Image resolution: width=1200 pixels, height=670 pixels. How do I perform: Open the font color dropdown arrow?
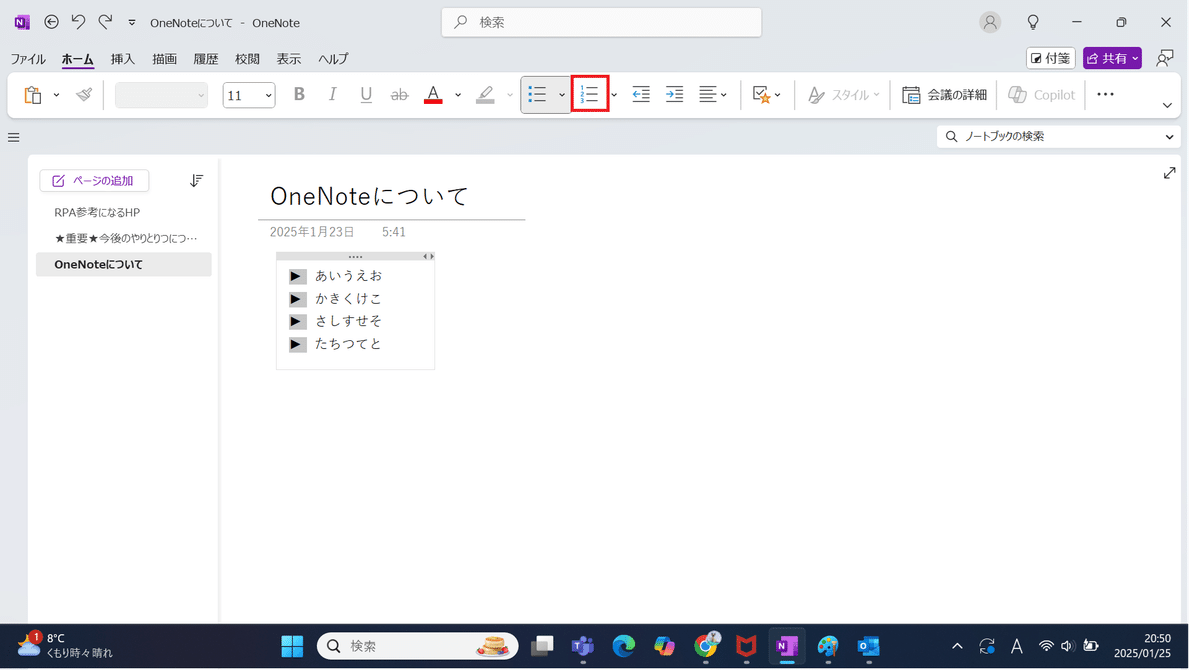[458, 95]
